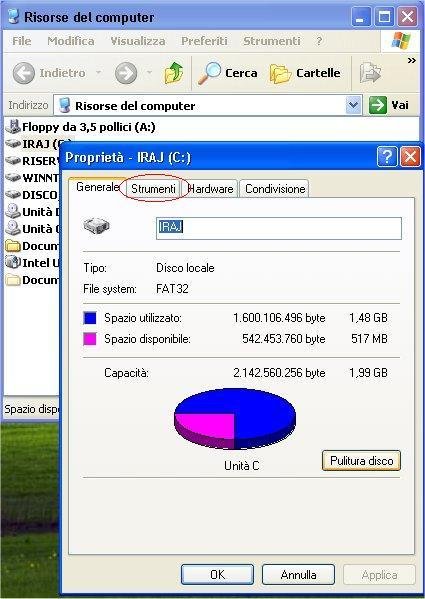This screenshot has height=599, width=425.
Task: Click the blue Spazio utilizzato color square
Action: pos(90,318)
